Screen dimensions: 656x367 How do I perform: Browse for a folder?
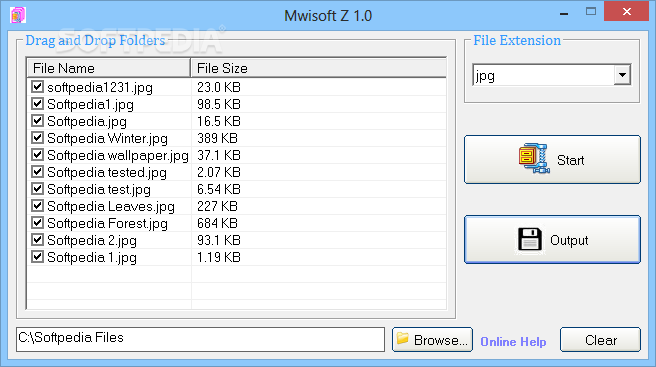(432, 340)
